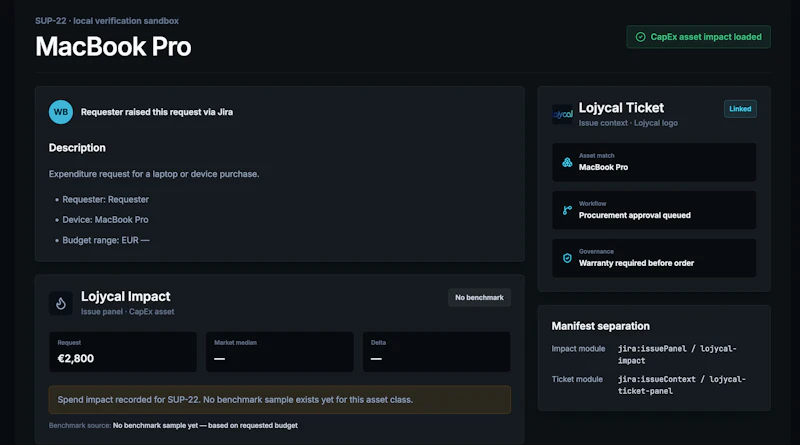Click 'Issue panel · CapEx asset' subtitle
Screen dimensions: 800x445
[x=128, y=312]
